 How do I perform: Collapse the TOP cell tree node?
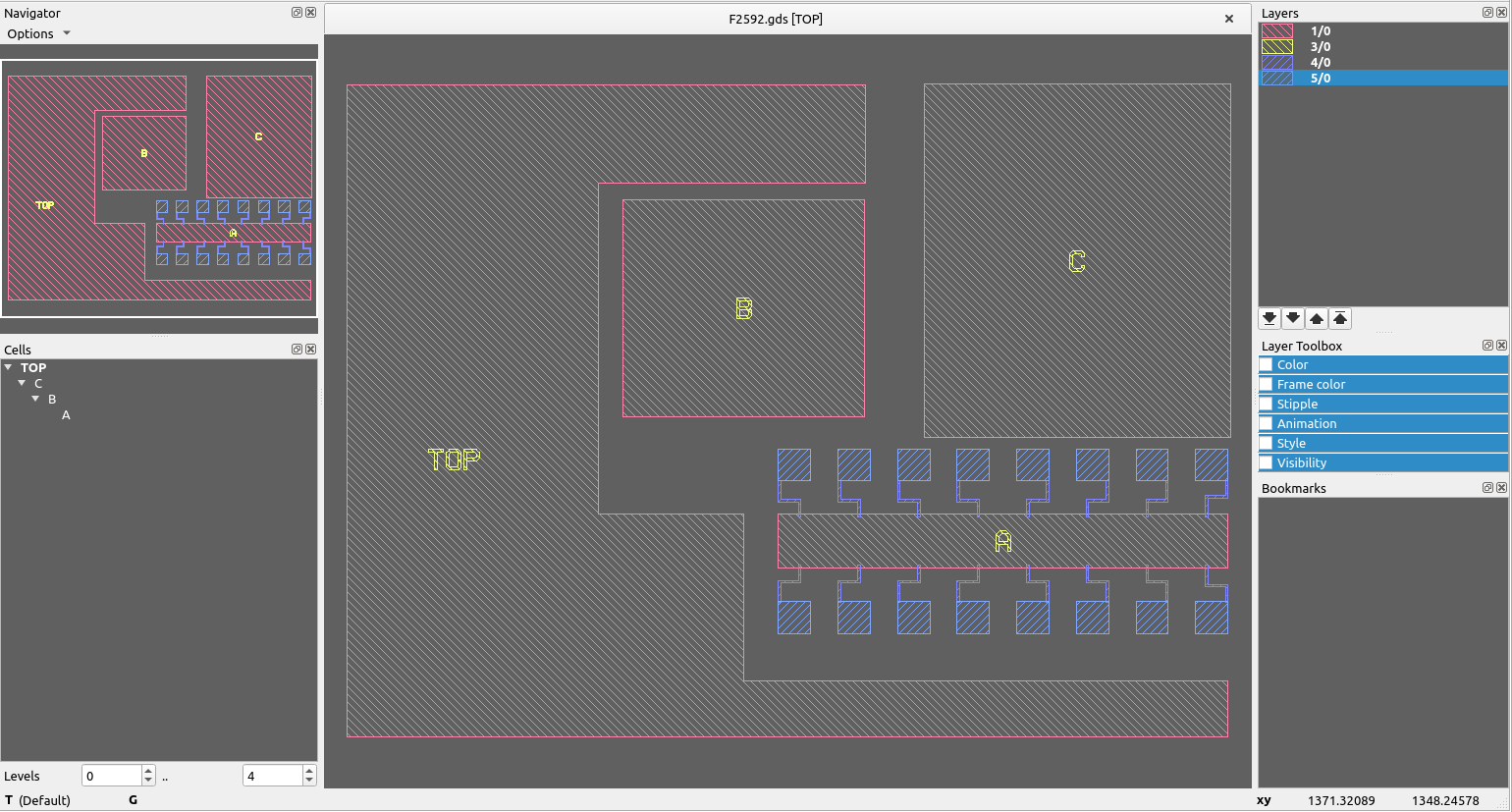pyautogui.click(x=9, y=367)
